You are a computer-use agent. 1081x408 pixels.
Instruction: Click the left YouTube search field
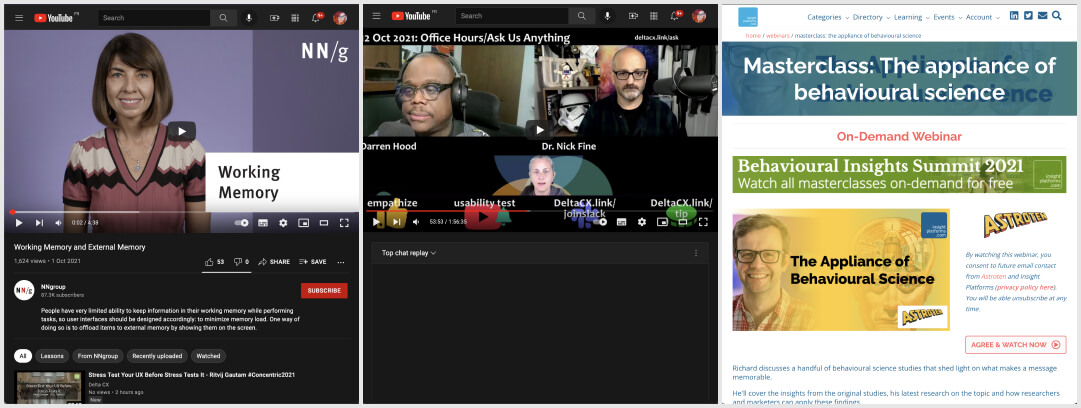153,18
